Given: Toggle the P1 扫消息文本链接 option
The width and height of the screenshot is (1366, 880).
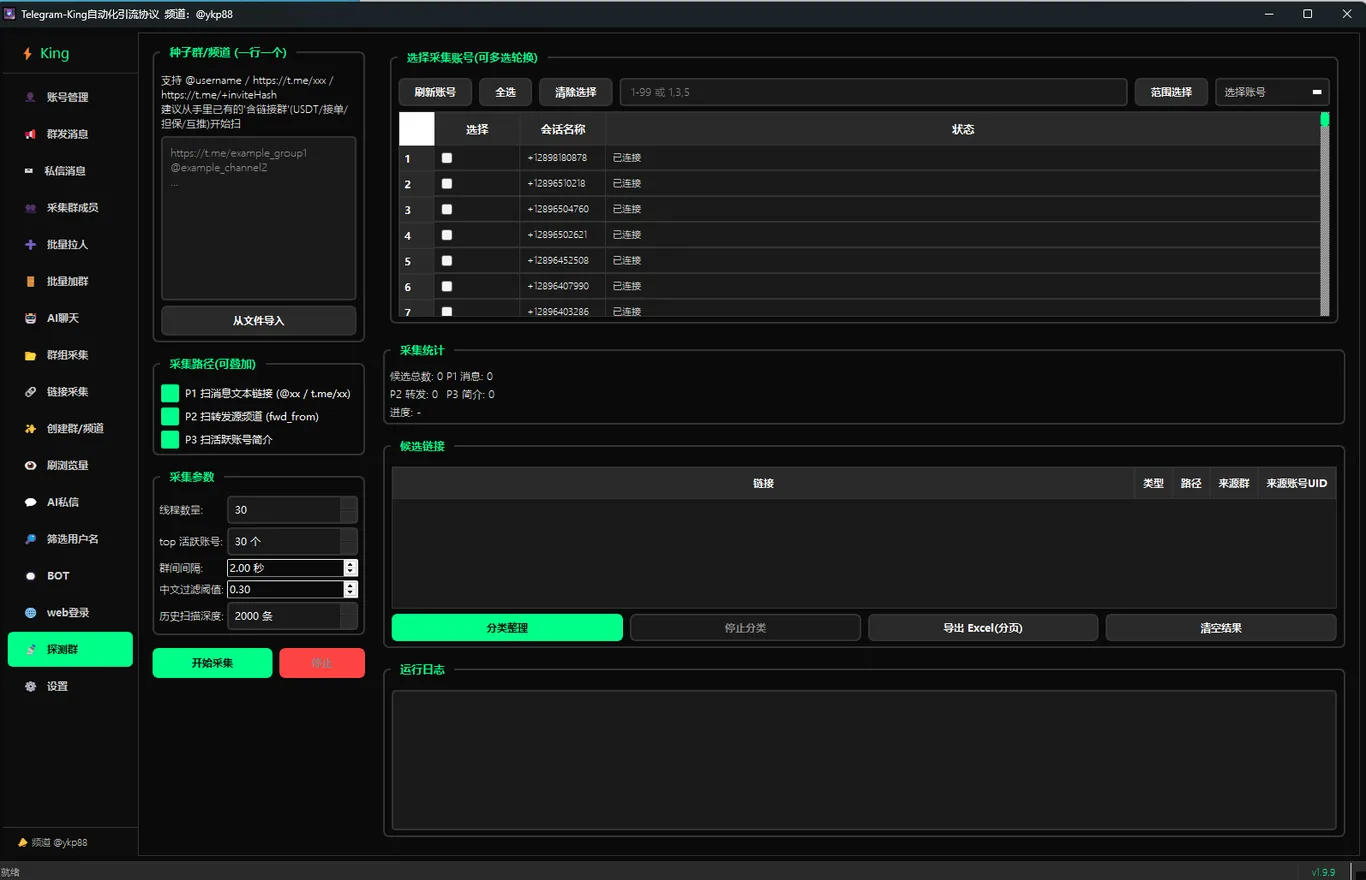Looking at the screenshot, I should [x=170, y=394].
